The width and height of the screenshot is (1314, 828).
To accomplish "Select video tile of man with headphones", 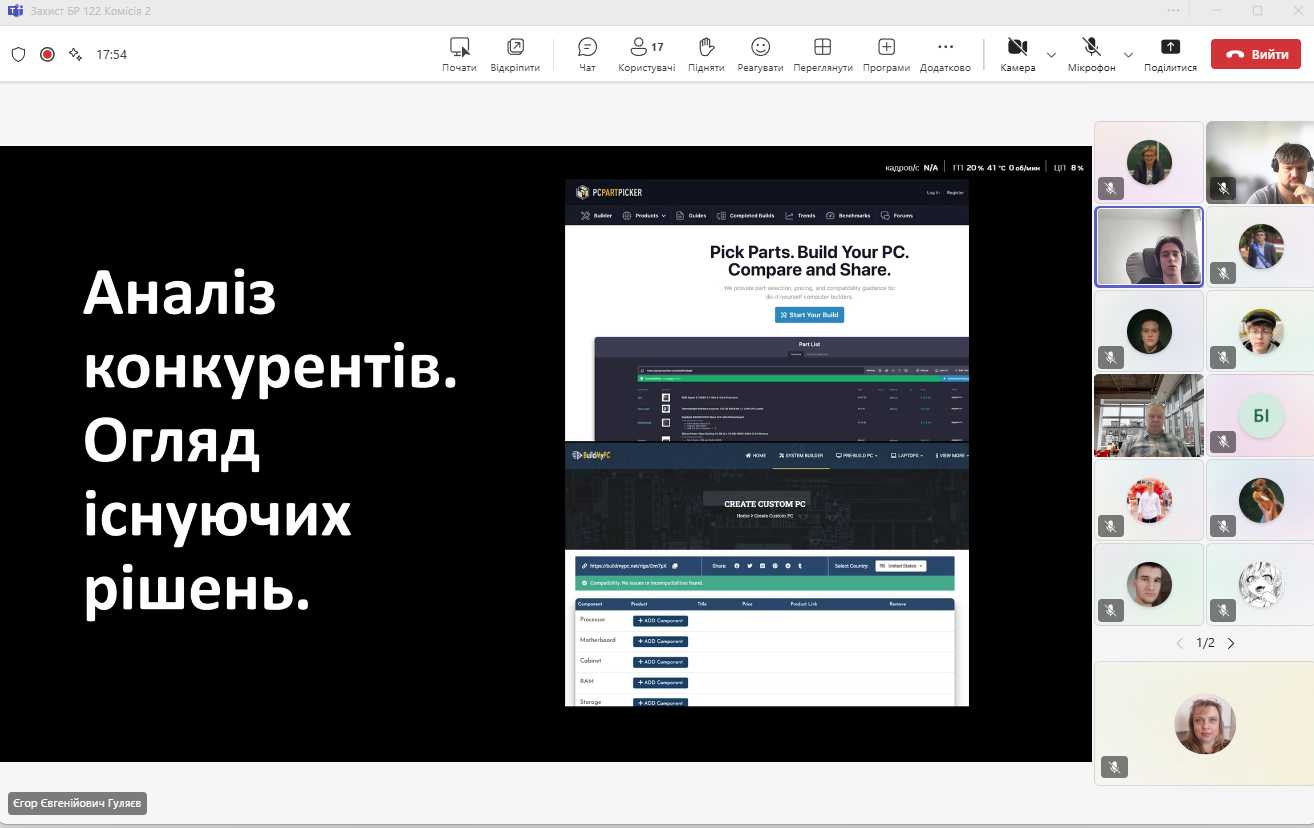I will [1260, 162].
